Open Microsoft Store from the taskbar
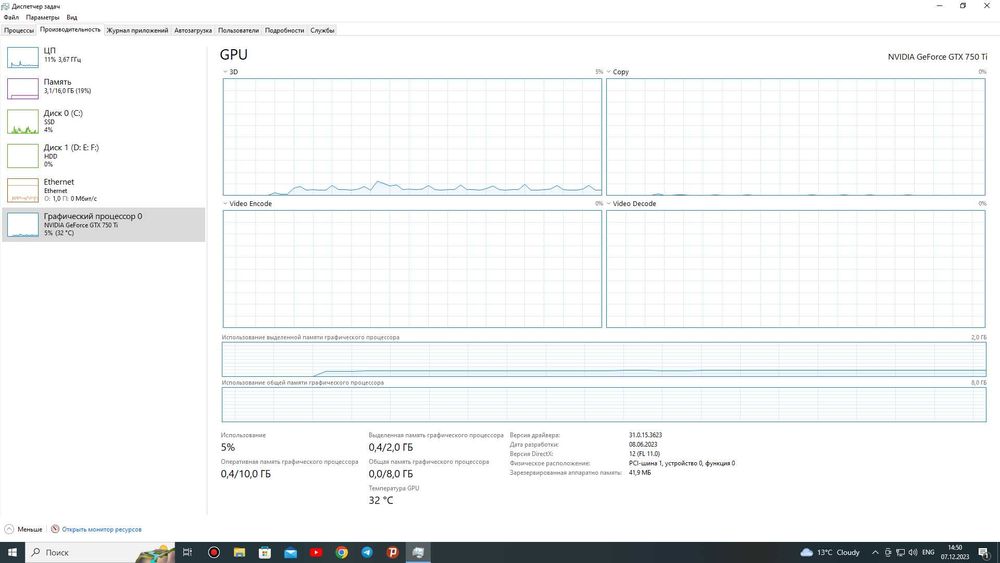This screenshot has width=1000, height=563. pyautogui.click(x=265, y=552)
